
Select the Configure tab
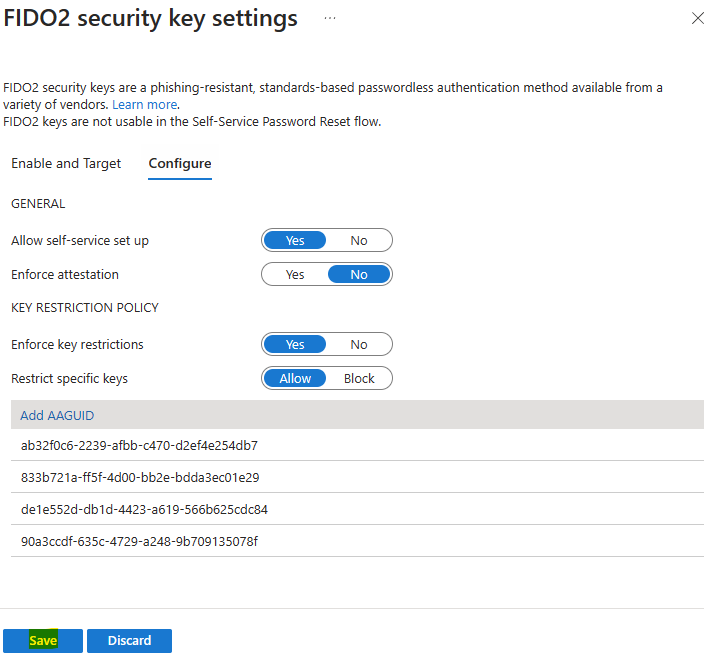pos(180,163)
